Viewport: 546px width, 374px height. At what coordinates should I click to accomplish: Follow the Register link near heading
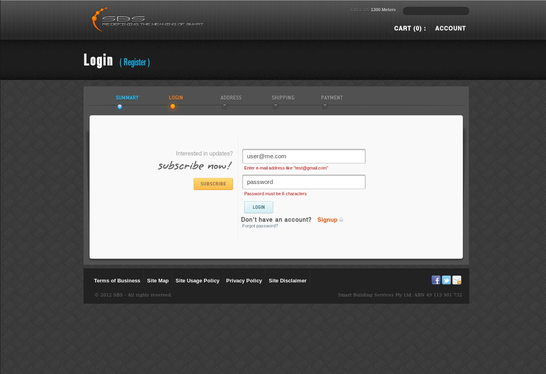pyautogui.click(x=135, y=62)
